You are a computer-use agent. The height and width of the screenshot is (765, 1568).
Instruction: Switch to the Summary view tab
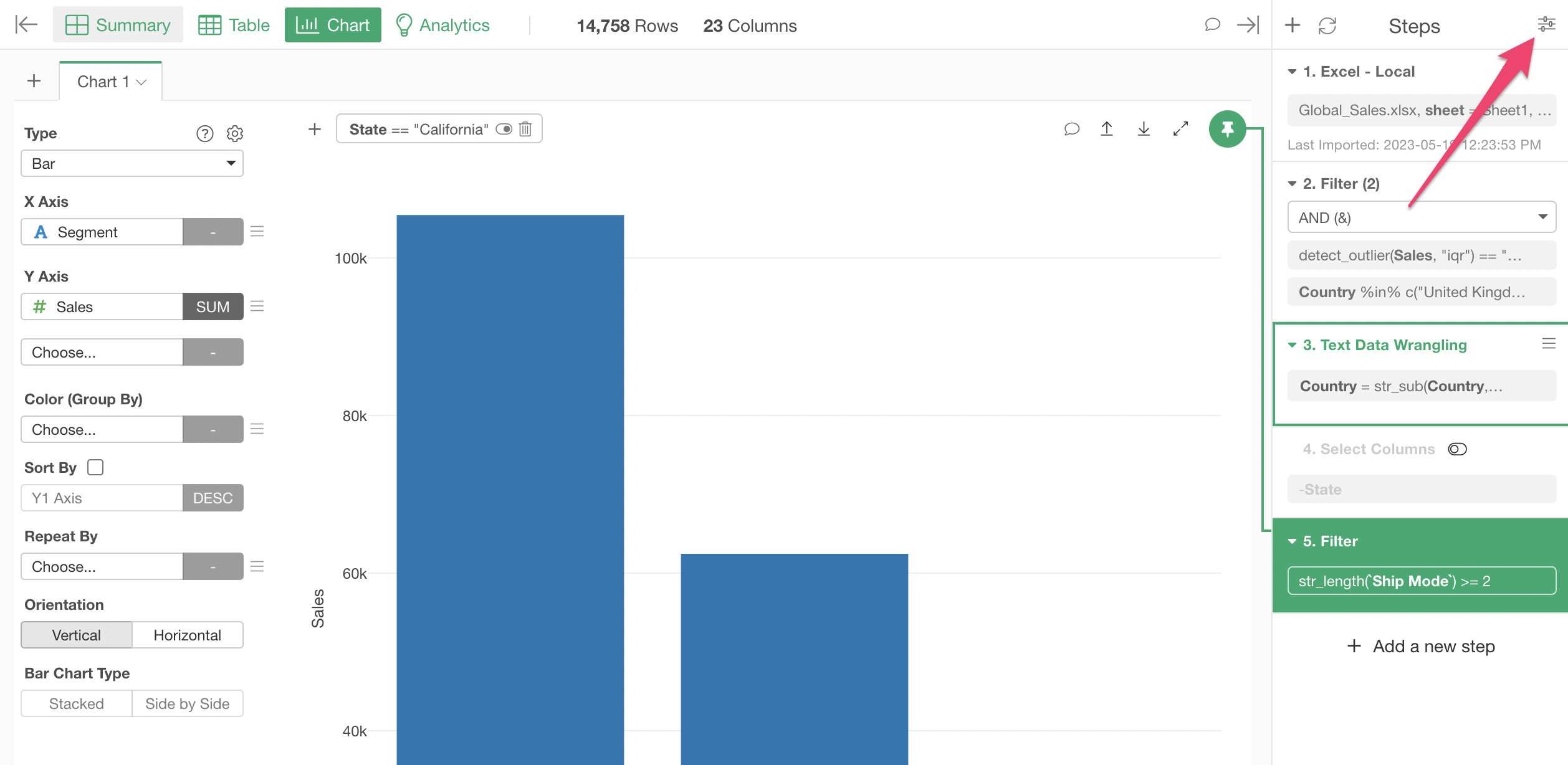(118, 25)
